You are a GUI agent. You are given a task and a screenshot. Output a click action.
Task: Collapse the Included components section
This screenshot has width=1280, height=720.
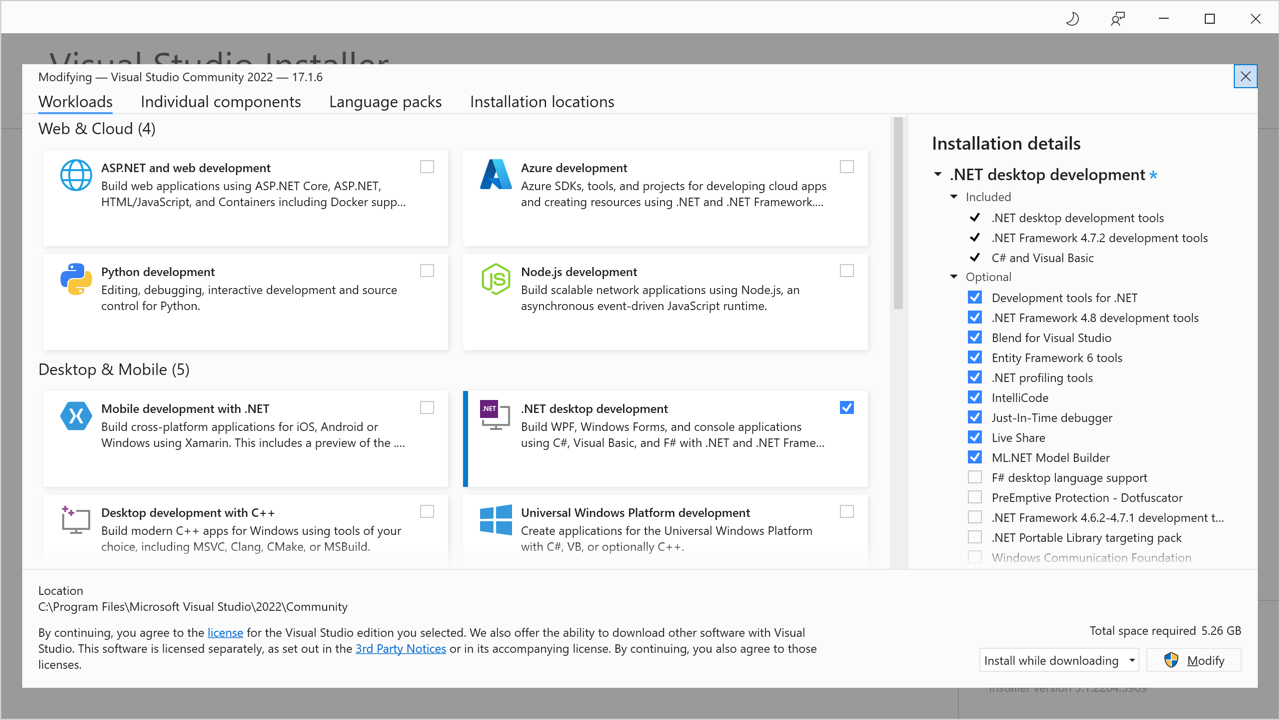(x=954, y=197)
